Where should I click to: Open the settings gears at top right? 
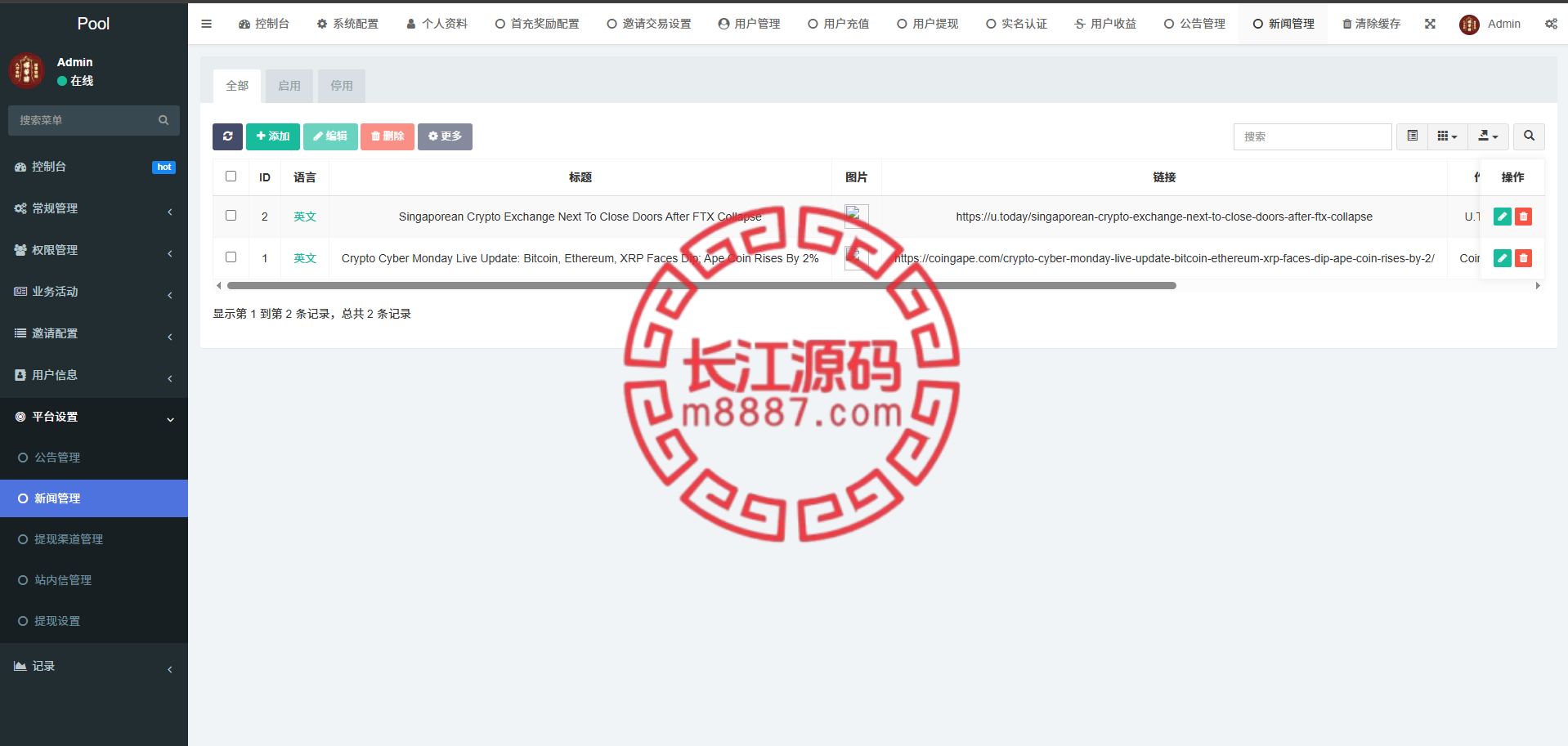coord(1551,24)
